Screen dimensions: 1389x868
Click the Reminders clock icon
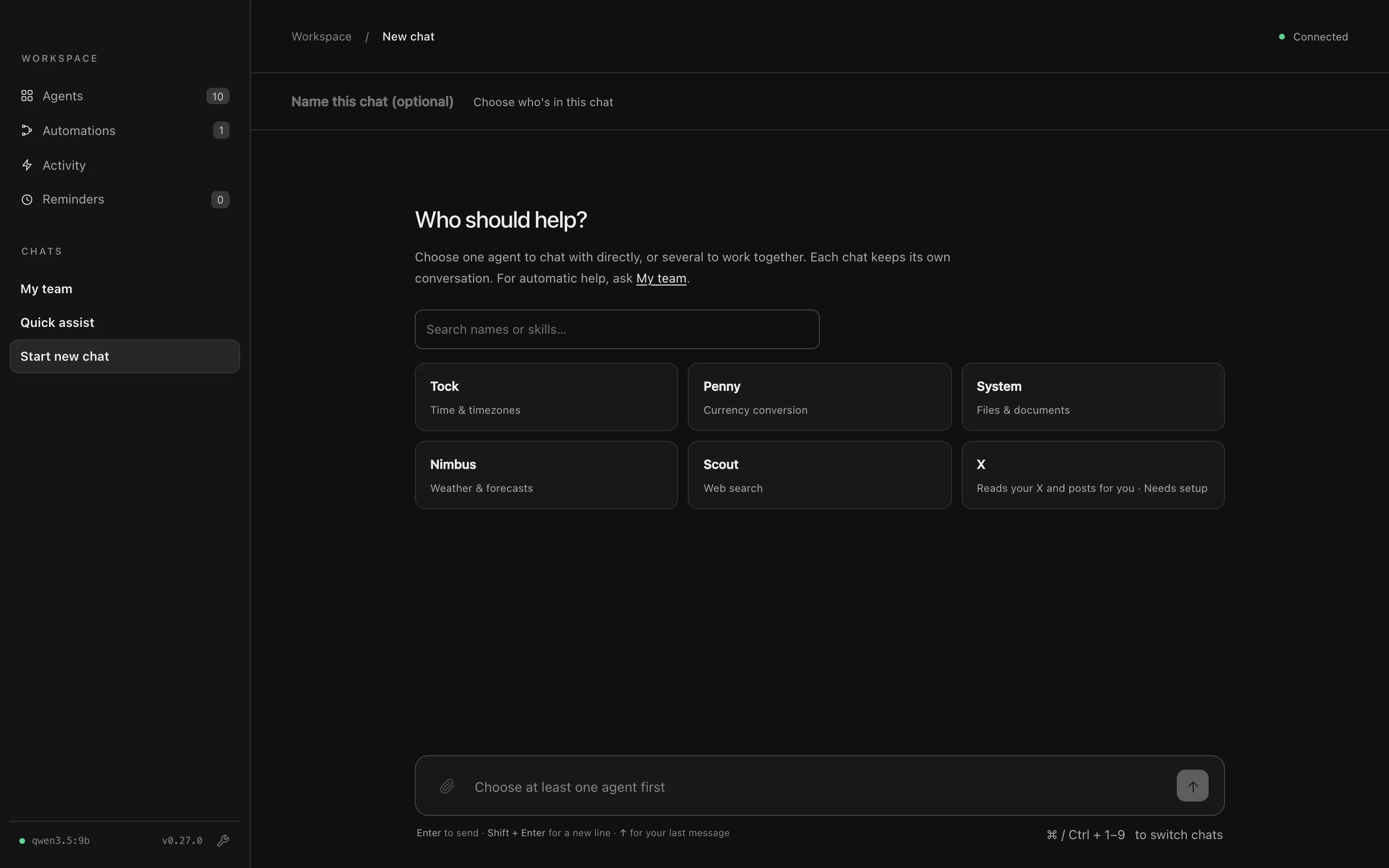[x=27, y=200]
